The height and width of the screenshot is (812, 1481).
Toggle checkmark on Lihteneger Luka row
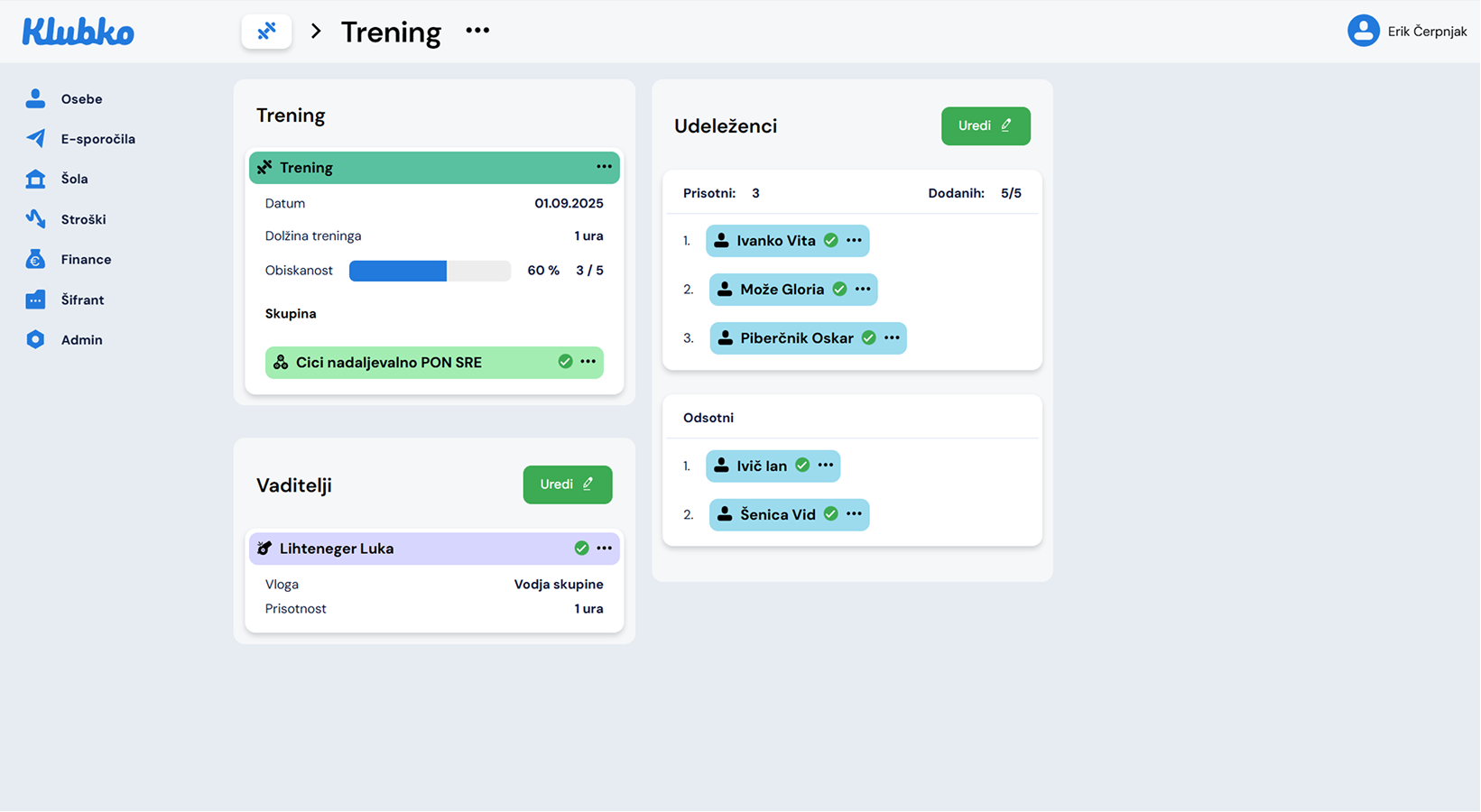[x=581, y=549]
